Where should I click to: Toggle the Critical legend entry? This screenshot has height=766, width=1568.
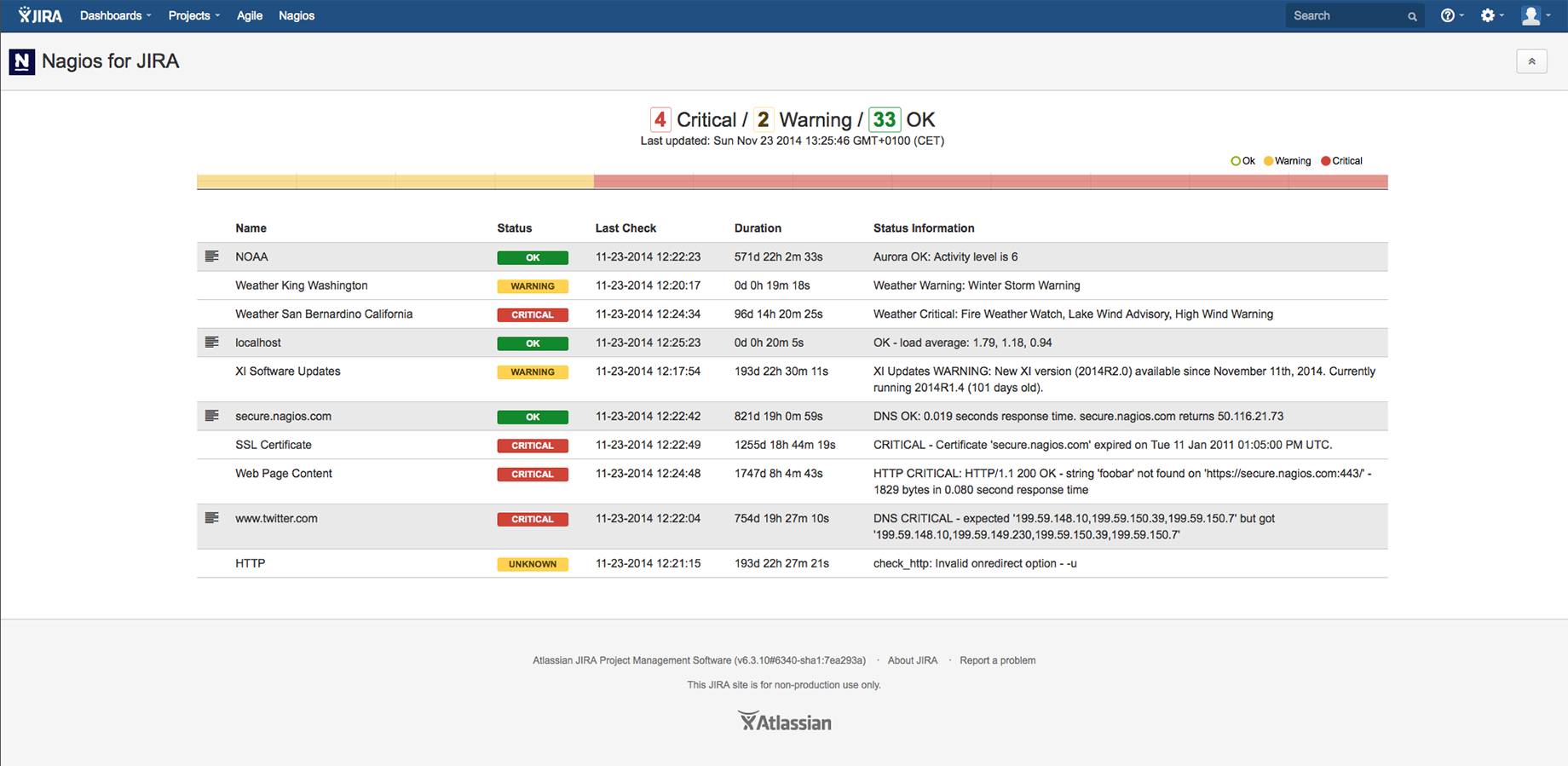coord(1341,161)
